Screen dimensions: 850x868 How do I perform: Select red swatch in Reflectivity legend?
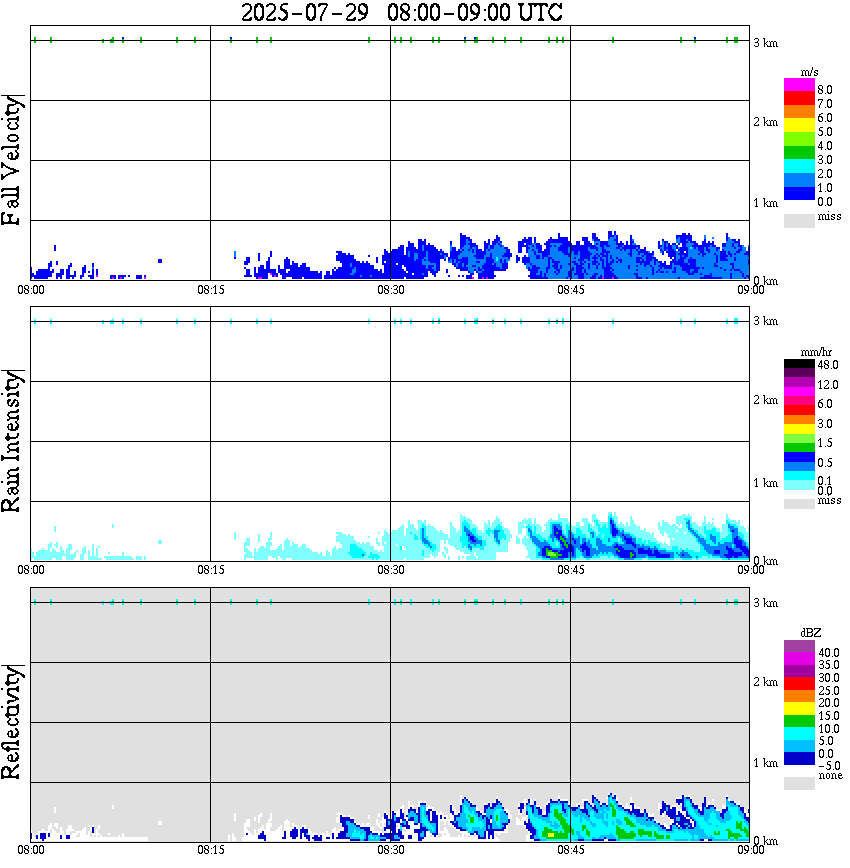[x=799, y=683]
